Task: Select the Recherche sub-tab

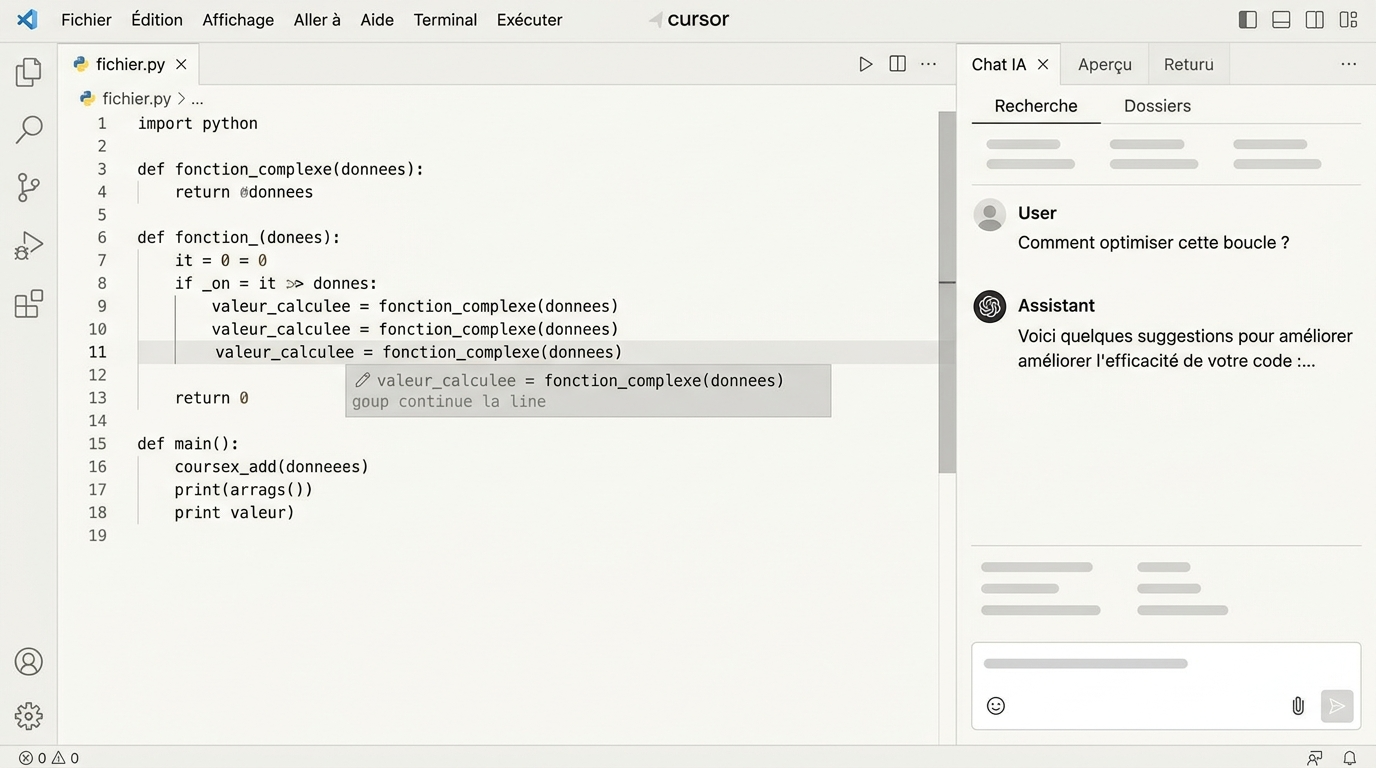Action: pos(1036,106)
